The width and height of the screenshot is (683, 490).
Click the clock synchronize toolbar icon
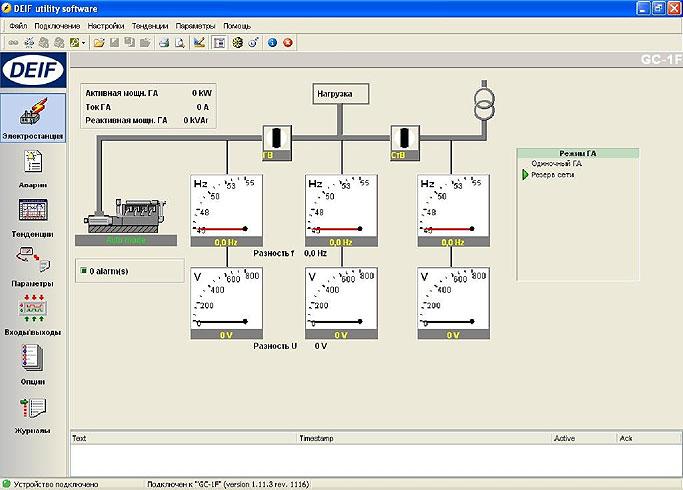pyautogui.click(x=254, y=43)
